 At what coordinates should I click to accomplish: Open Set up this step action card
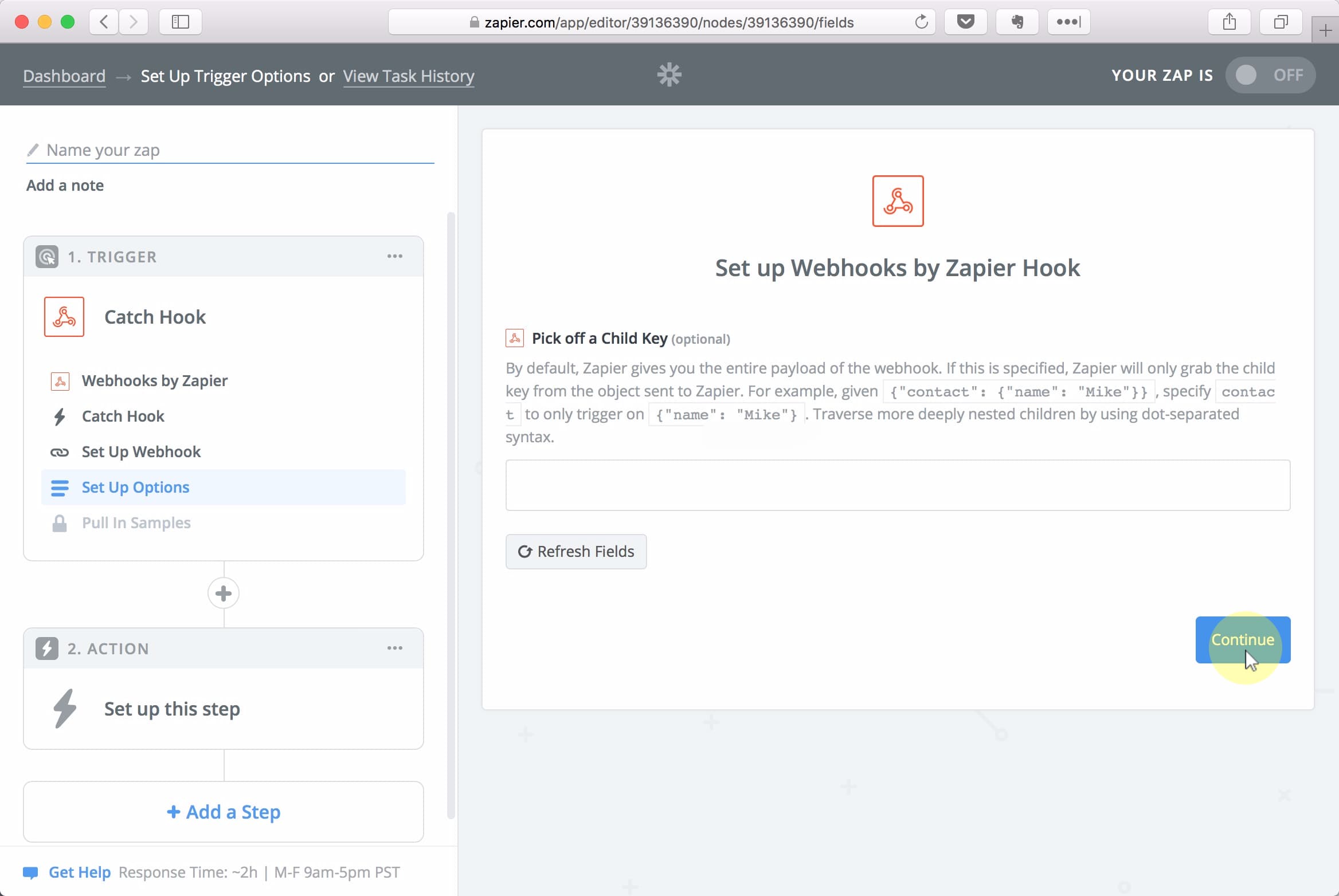[x=224, y=709]
